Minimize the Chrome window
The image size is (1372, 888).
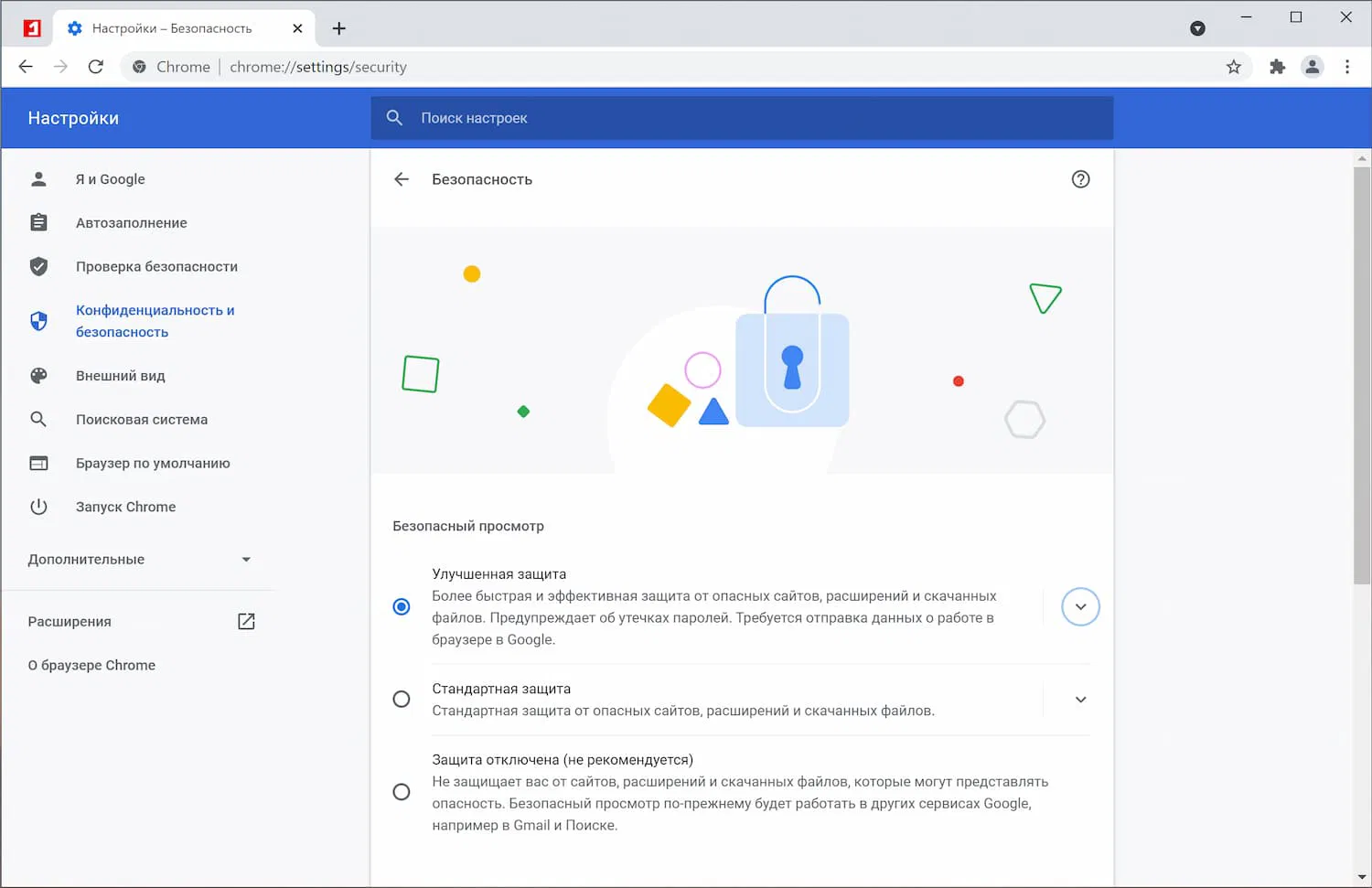(1246, 17)
